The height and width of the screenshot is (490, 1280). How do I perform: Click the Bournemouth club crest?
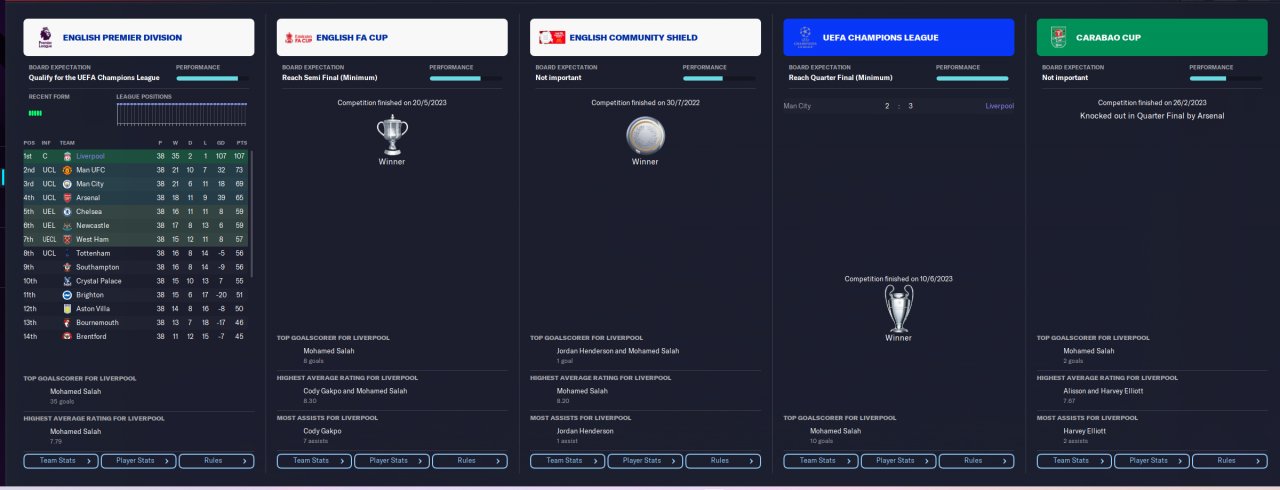[67, 323]
